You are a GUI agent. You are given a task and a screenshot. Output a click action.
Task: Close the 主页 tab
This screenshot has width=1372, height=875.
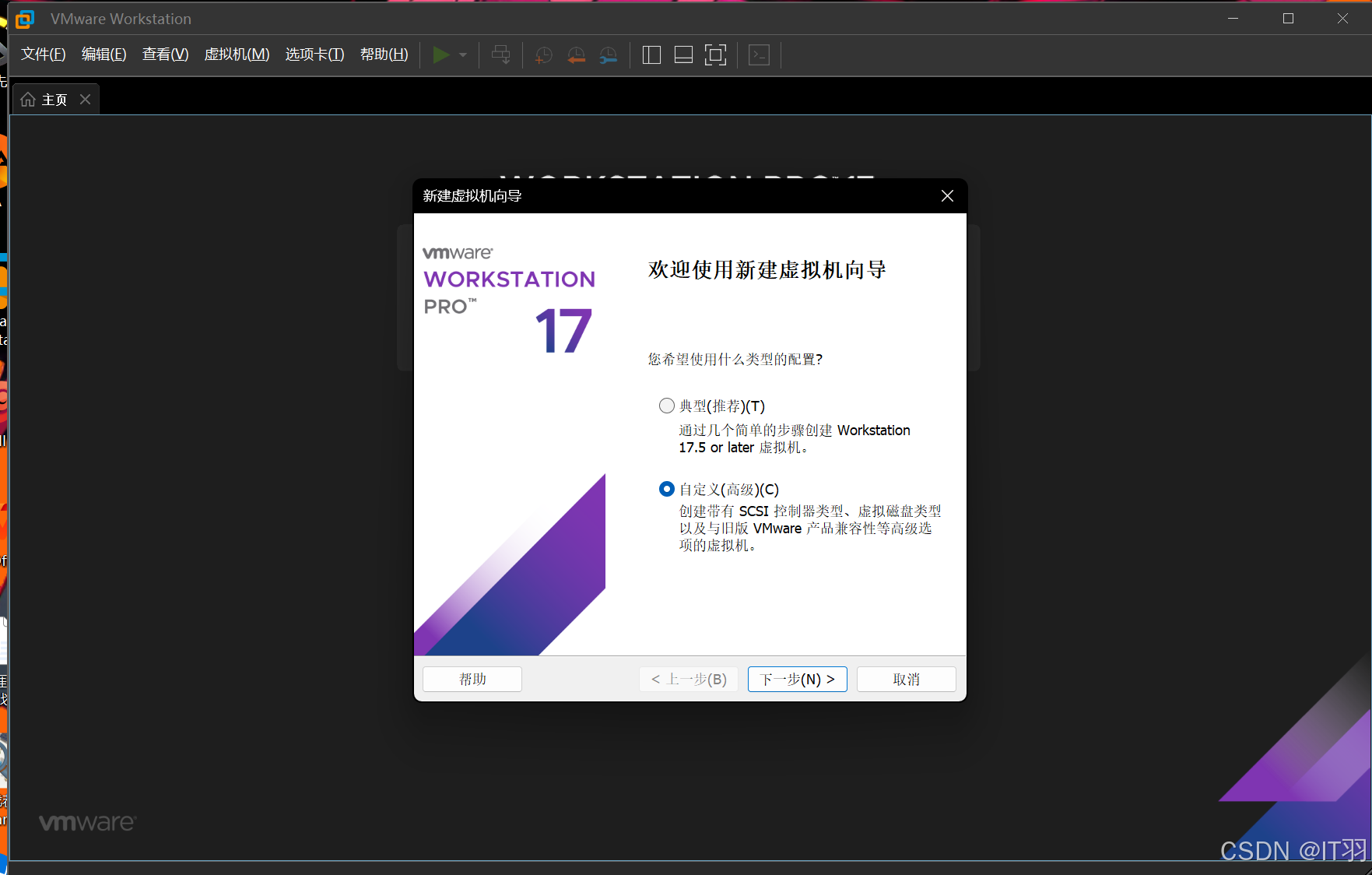pyautogui.click(x=86, y=100)
